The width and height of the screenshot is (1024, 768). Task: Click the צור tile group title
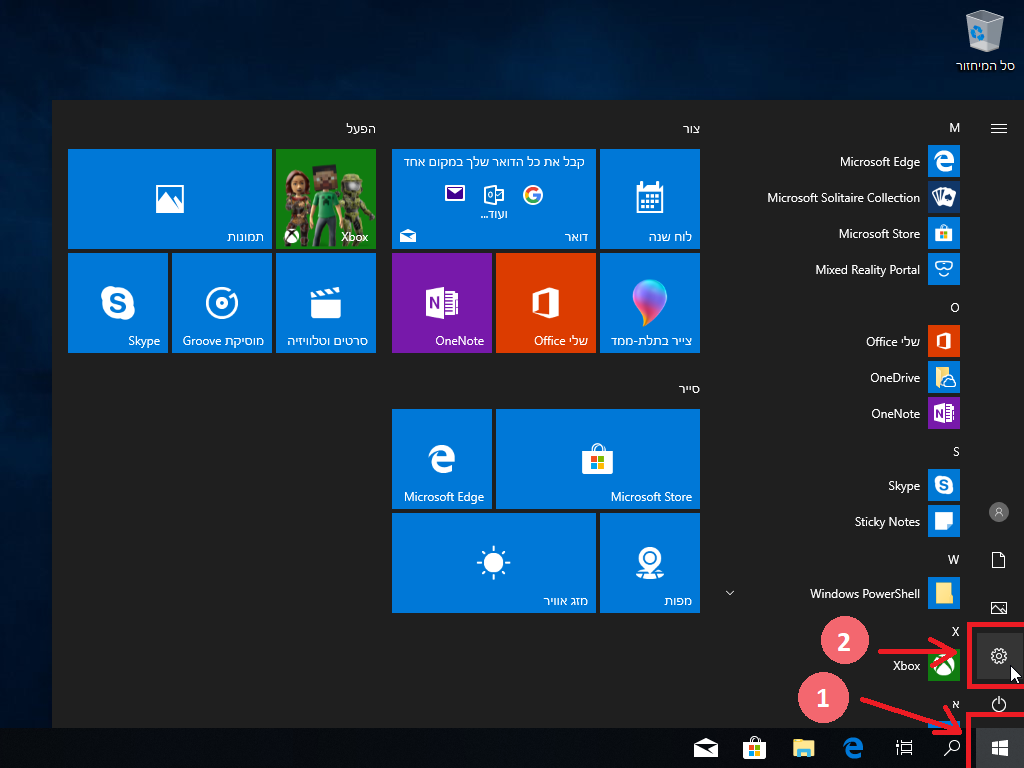coord(691,129)
